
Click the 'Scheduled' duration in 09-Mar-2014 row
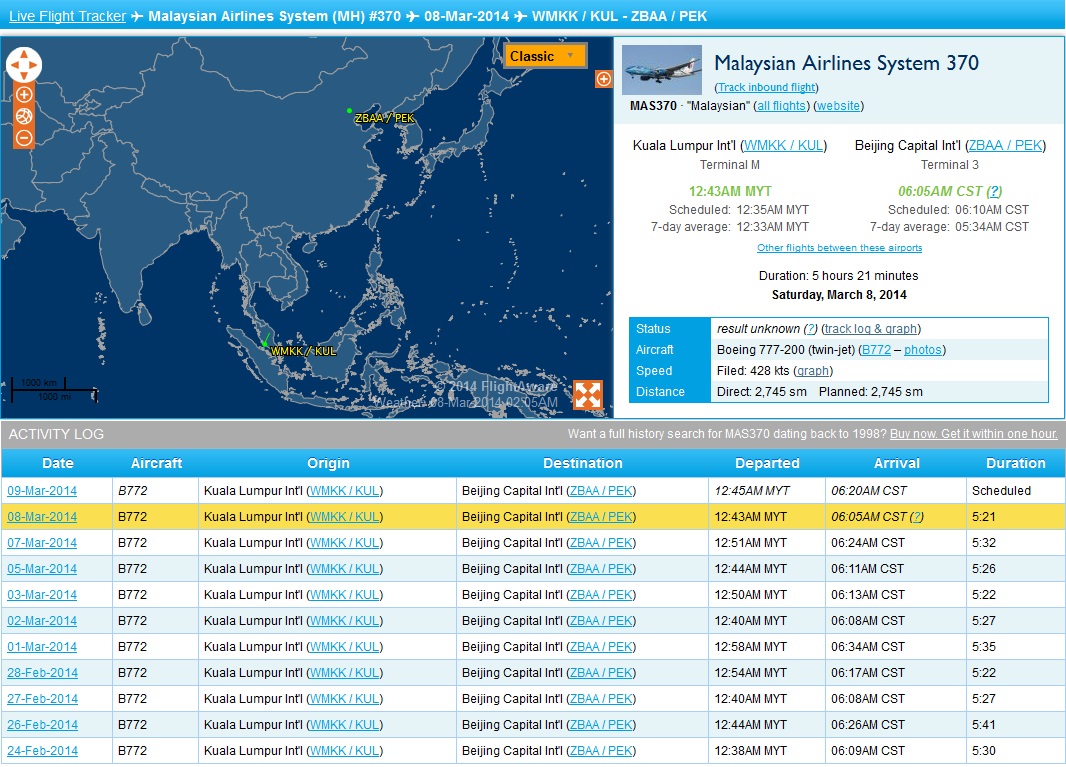point(1001,491)
